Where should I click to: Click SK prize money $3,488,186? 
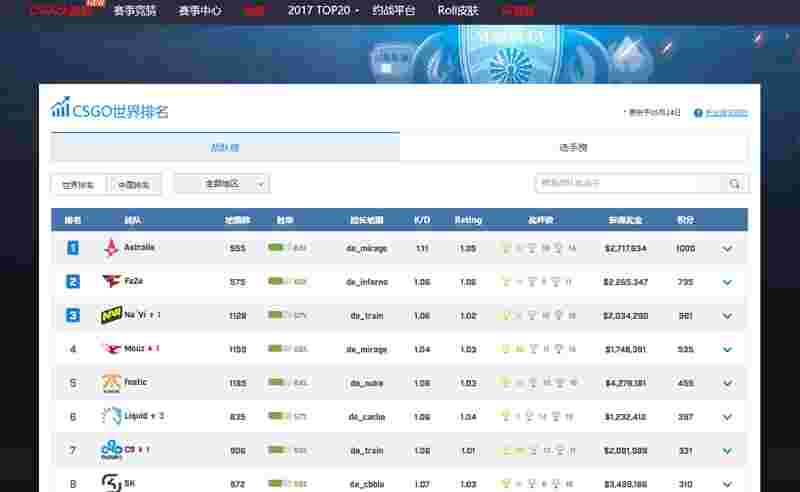(626, 484)
